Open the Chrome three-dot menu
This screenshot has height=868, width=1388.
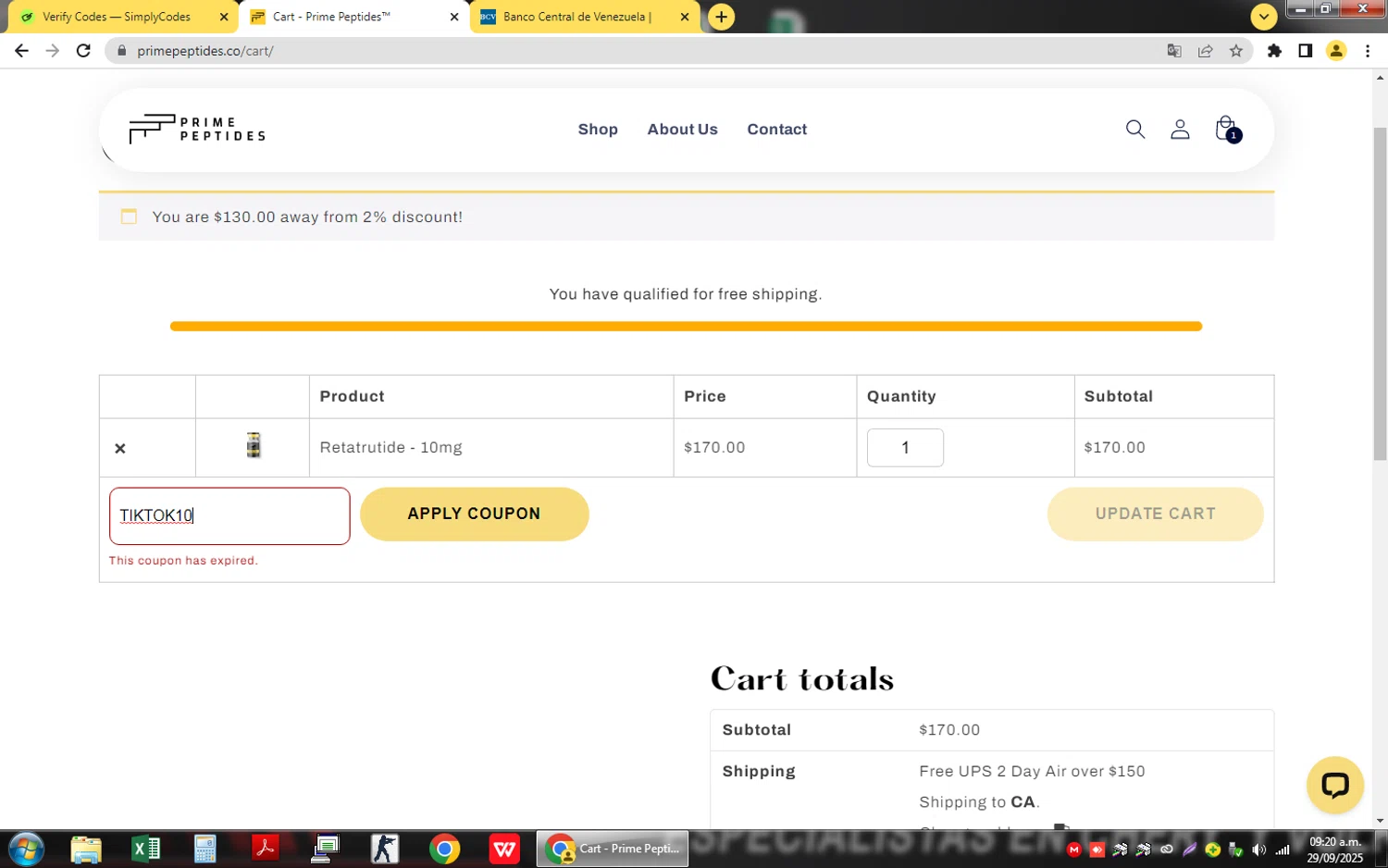pos(1368,51)
